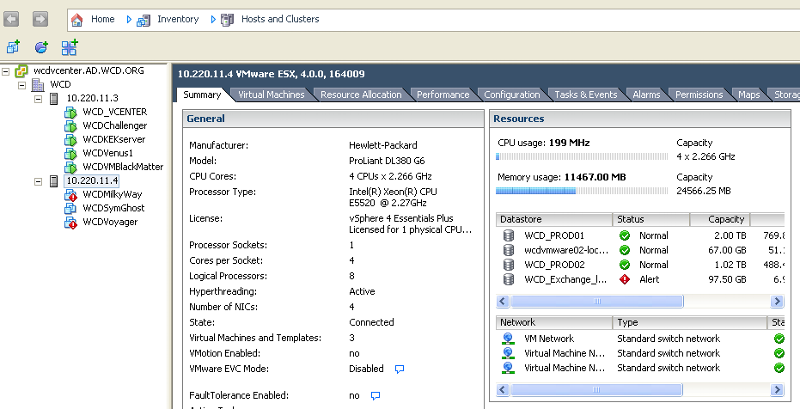Click the Home breadcrumb link
This screenshot has height=409, width=800.
(103, 19)
